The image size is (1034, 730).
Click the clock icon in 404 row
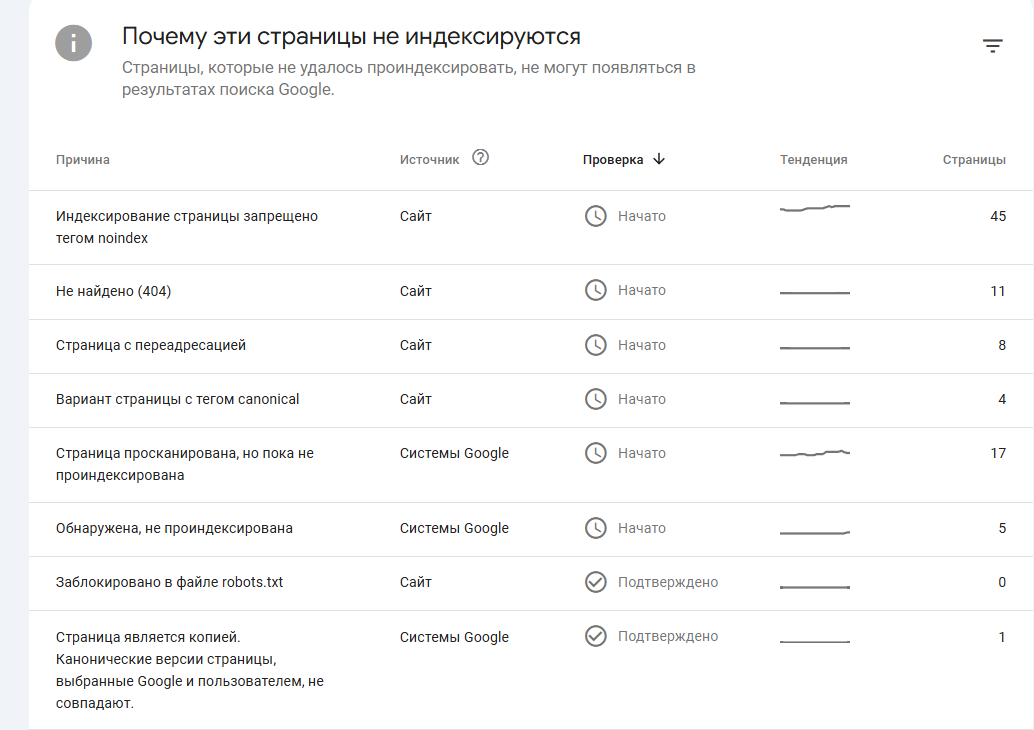pos(596,290)
